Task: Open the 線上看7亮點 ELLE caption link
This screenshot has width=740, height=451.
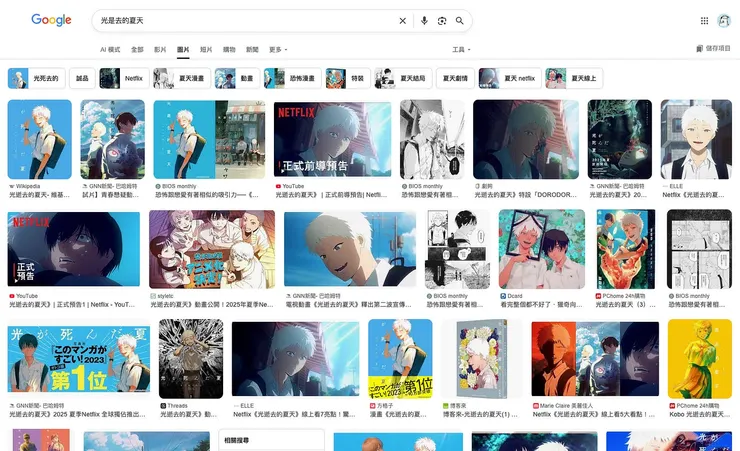Action: pos(294,414)
